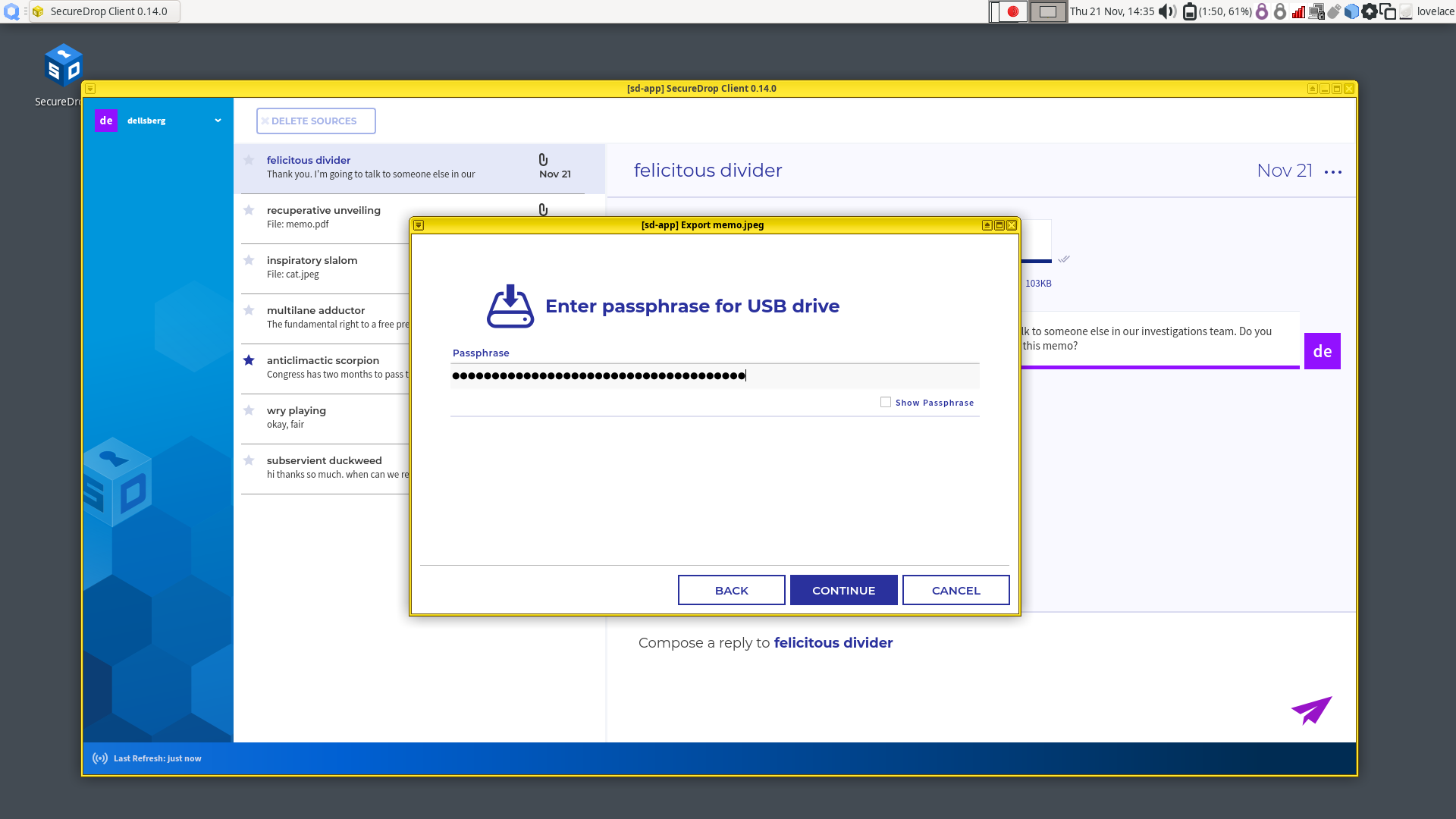Open the Qubes devices USB tray icon
This screenshot has height=819, width=1456.
point(1335,11)
